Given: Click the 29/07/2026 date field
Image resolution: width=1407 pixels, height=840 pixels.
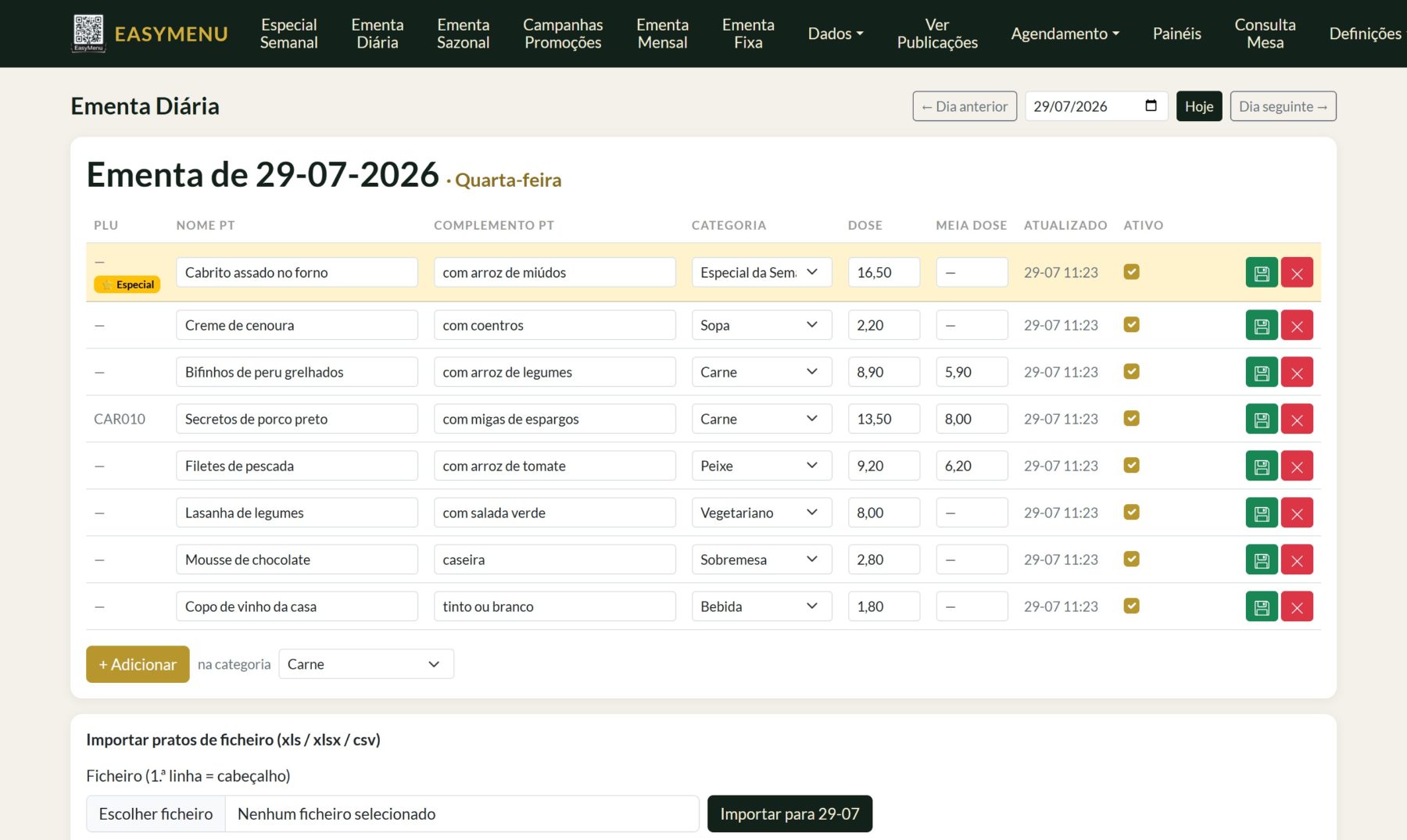Looking at the screenshot, I should coord(1096,106).
